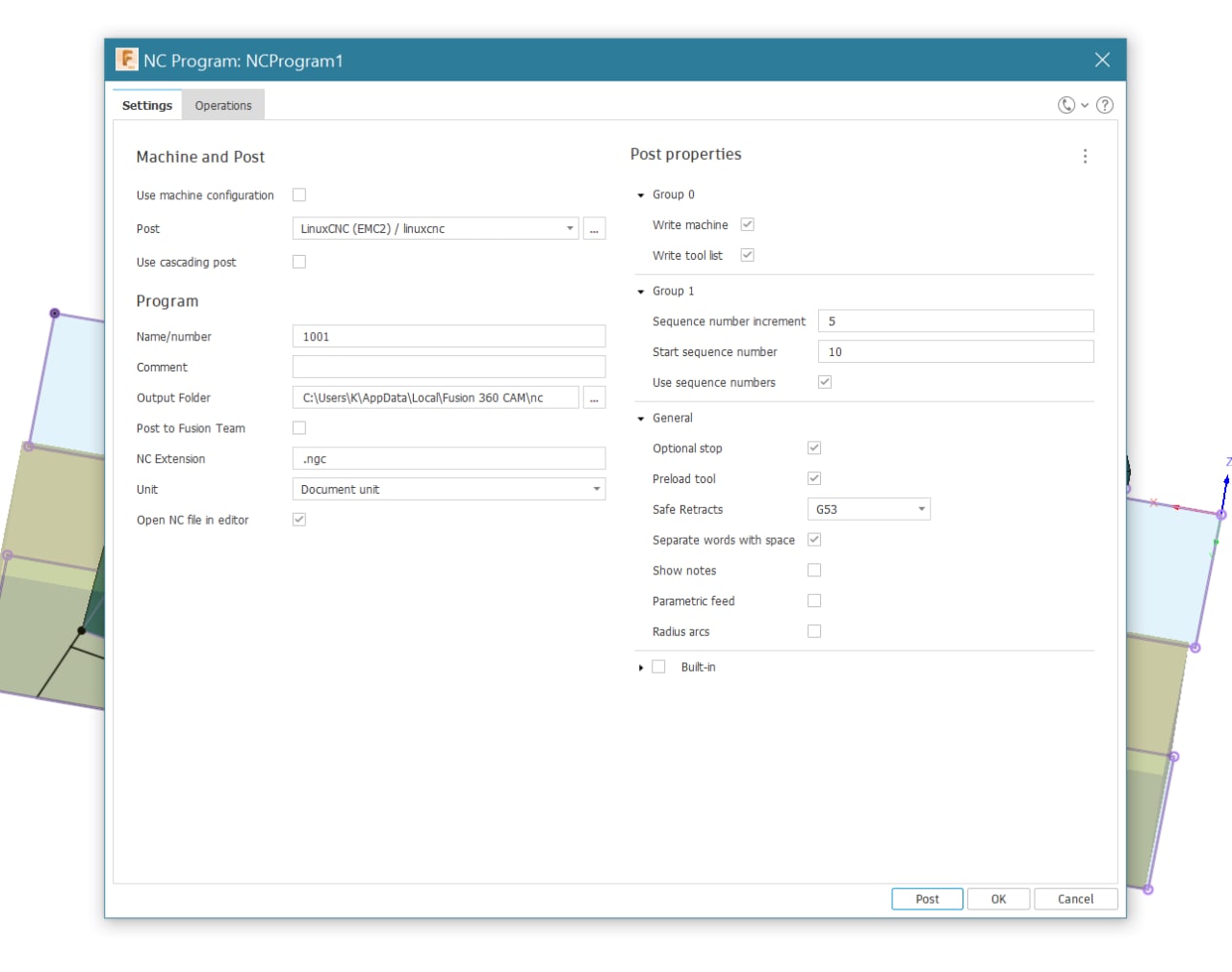1232x972 pixels.
Task: Enable Radius arcs checkbox
Action: pos(814,631)
